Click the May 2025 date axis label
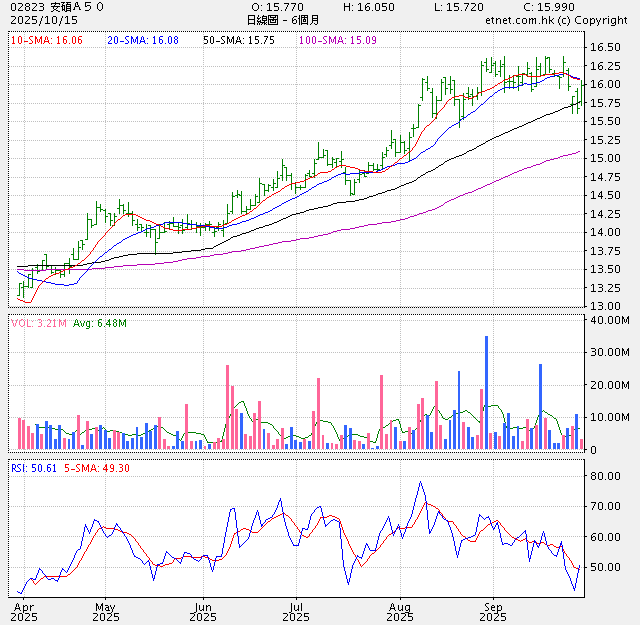The height and width of the screenshot is (625, 640). point(106,612)
